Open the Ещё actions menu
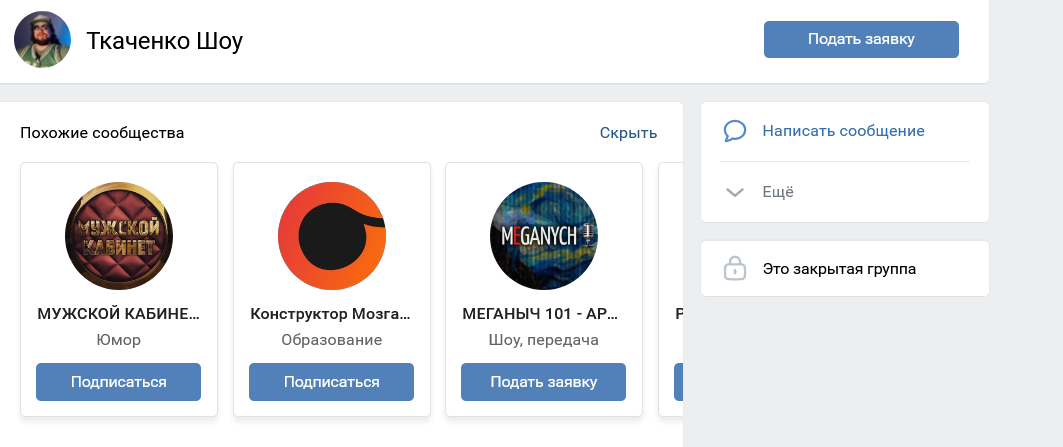The image size is (1063, 447). pos(778,192)
